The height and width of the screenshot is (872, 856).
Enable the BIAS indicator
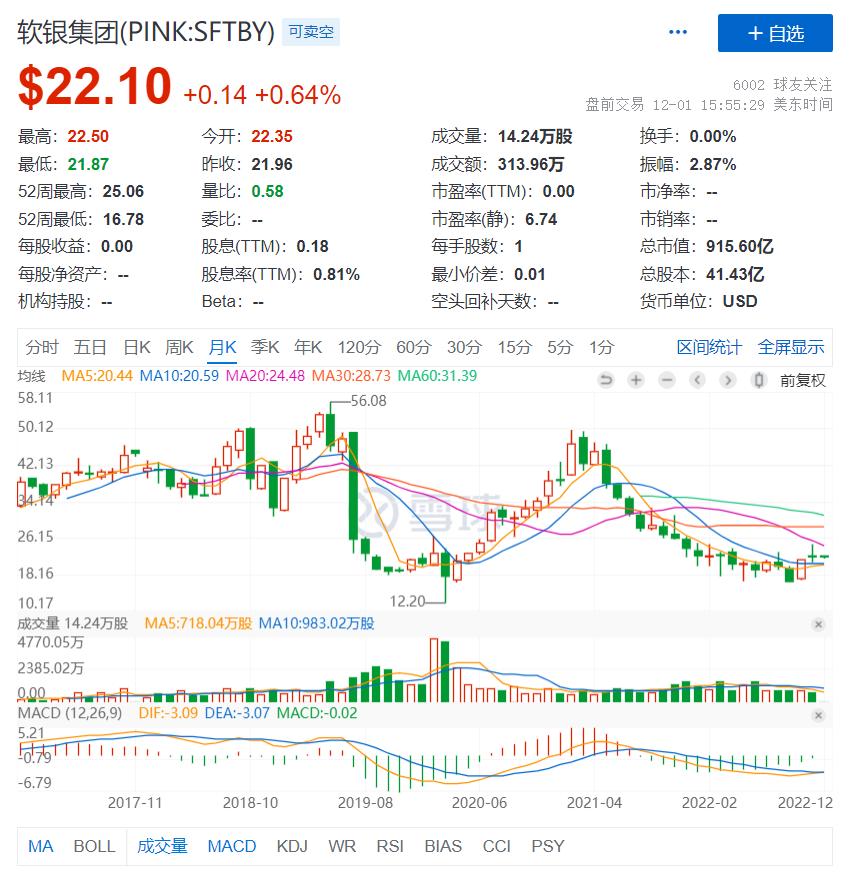point(443,846)
